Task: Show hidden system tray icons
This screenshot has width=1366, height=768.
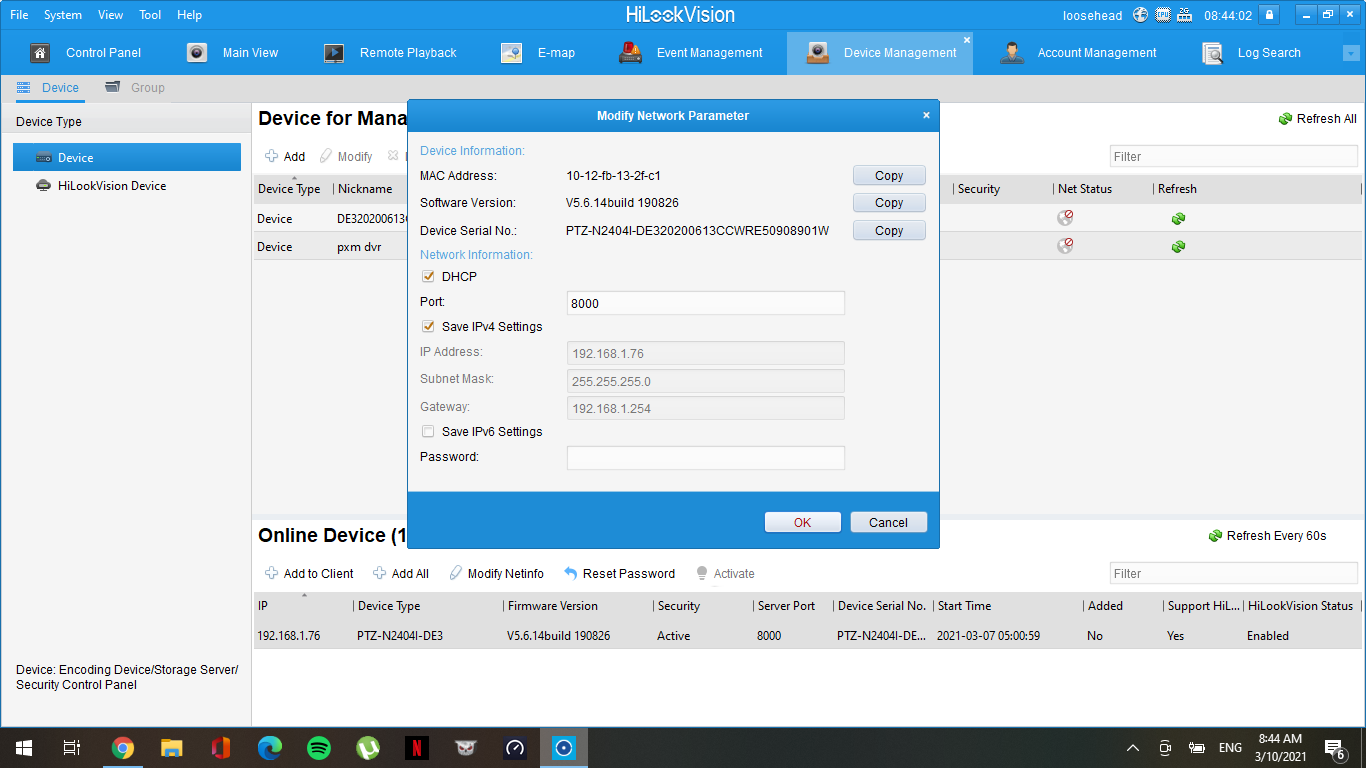Action: pos(1132,748)
